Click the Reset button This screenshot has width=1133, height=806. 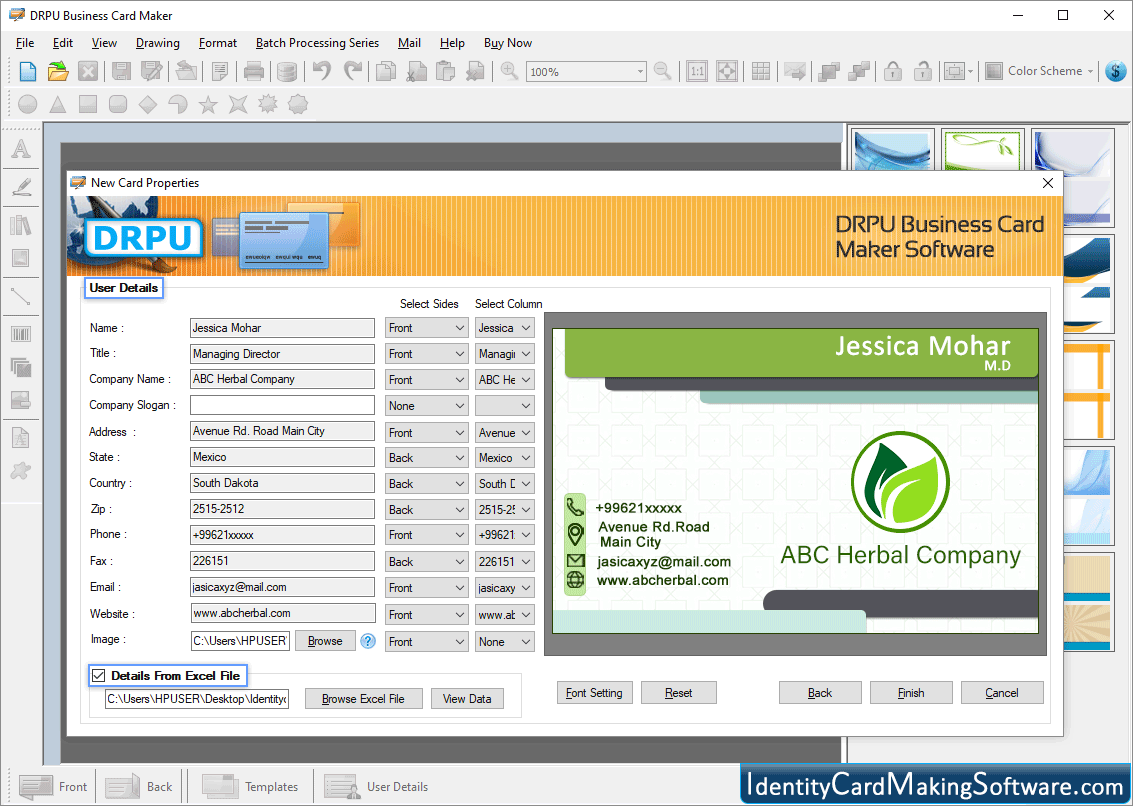(x=678, y=693)
